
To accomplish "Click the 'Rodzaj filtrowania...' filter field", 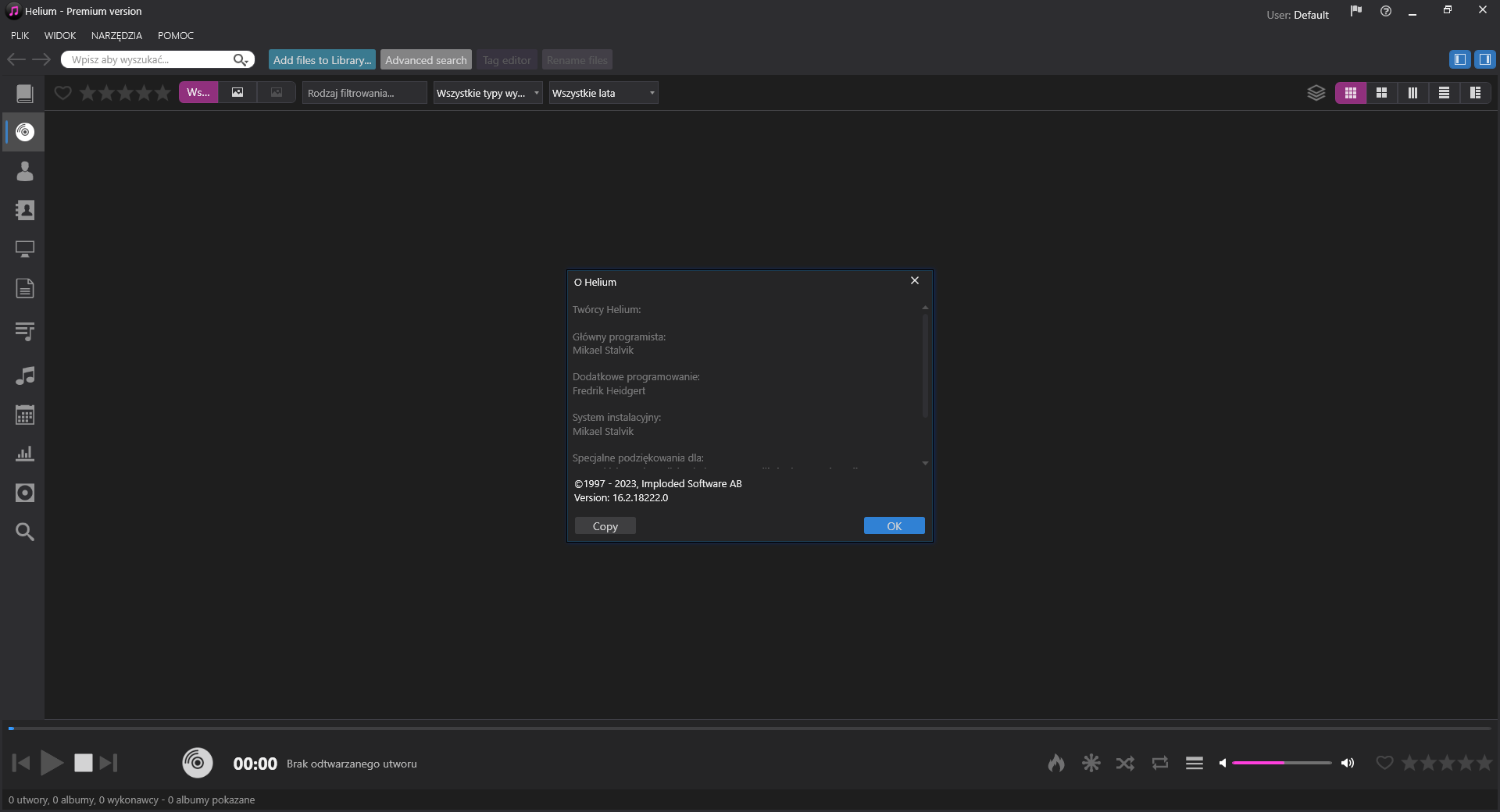I will [365, 93].
